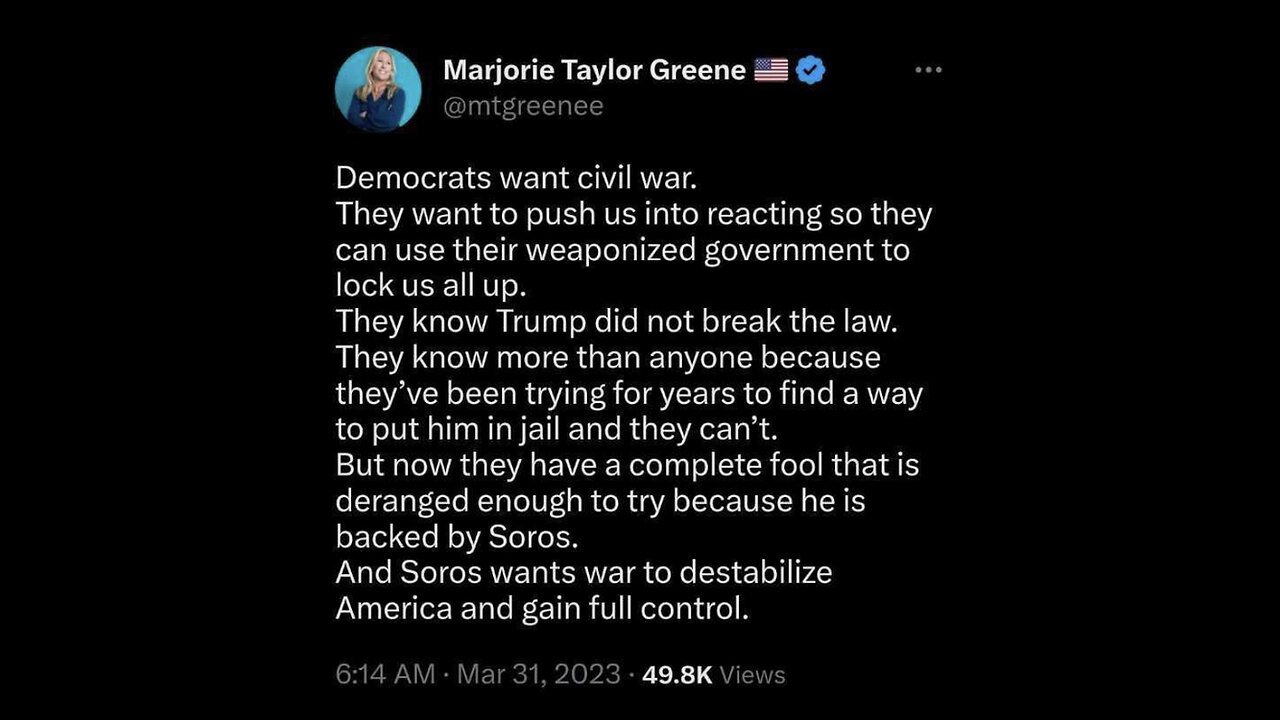Click the line starting 'They want to push us'
The height and width of the screenshot is (720, 1280).
pyautogui.click(x=633, y=214)
